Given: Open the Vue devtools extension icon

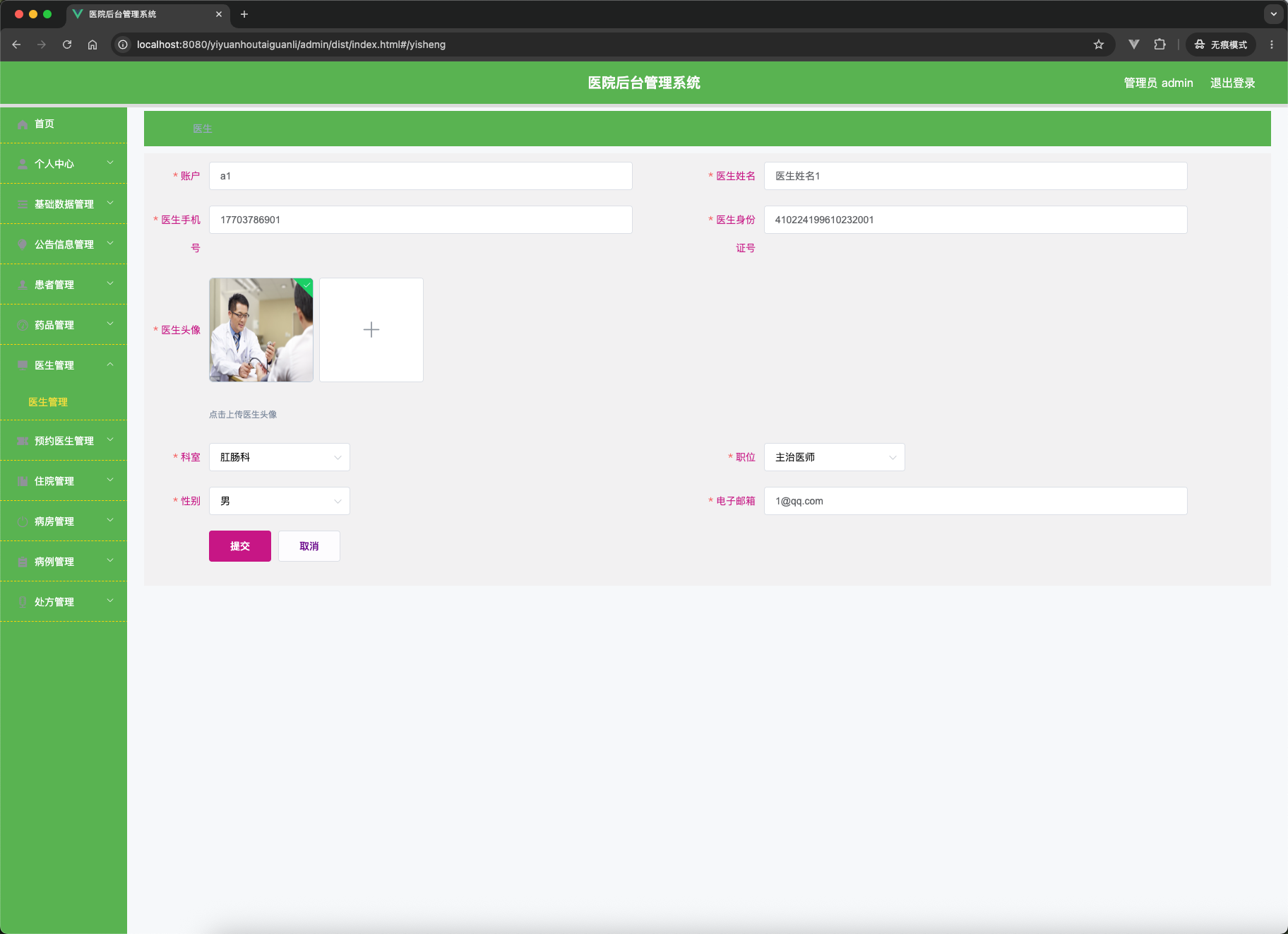Looking at the screenshot, I should [x=1134, y=45].
